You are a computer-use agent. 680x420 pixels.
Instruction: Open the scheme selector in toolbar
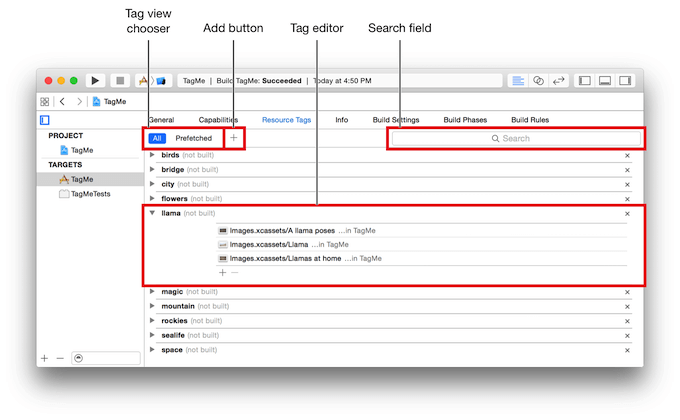pos(153,81)
